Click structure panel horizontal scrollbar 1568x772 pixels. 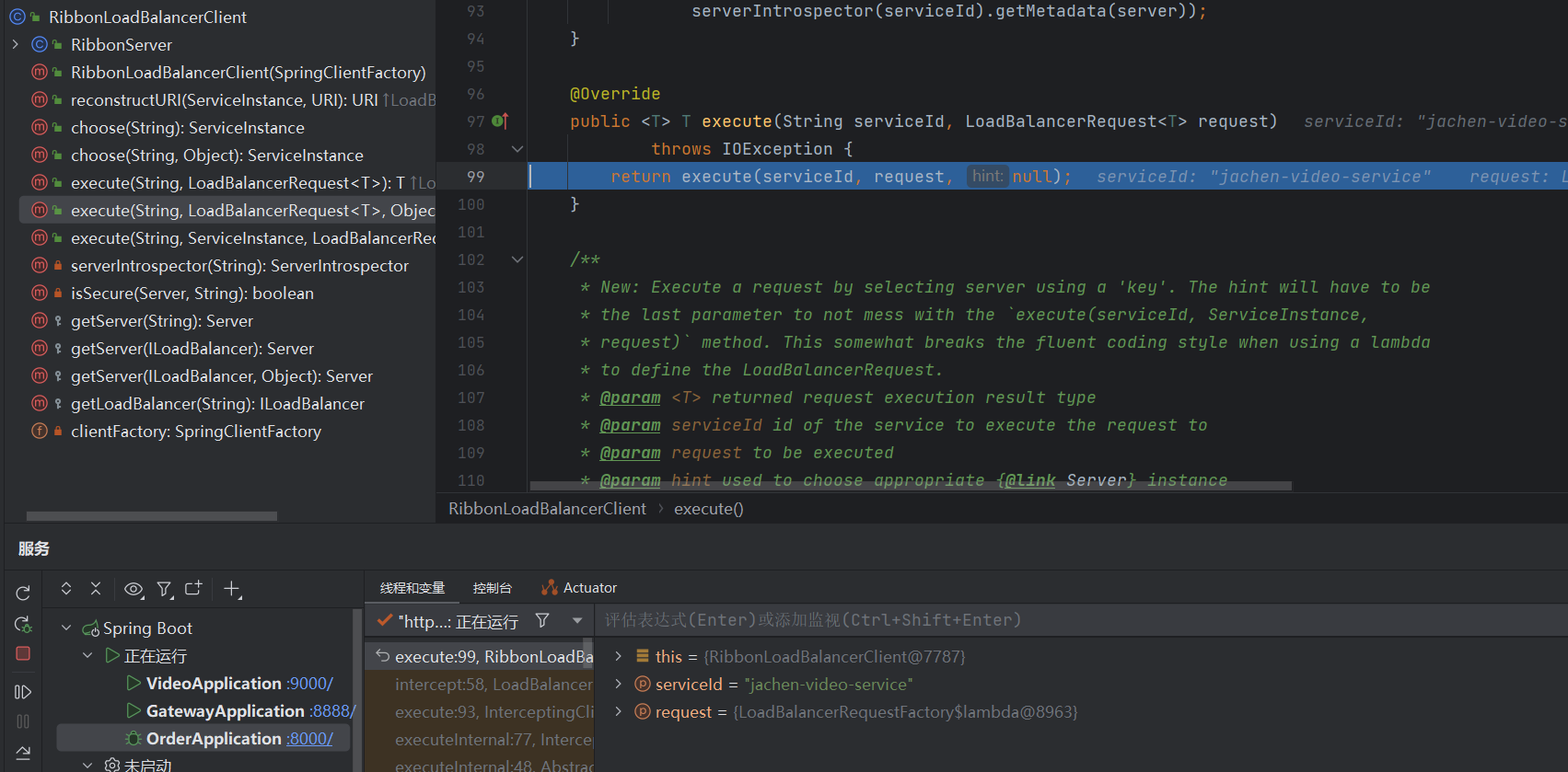151,516
